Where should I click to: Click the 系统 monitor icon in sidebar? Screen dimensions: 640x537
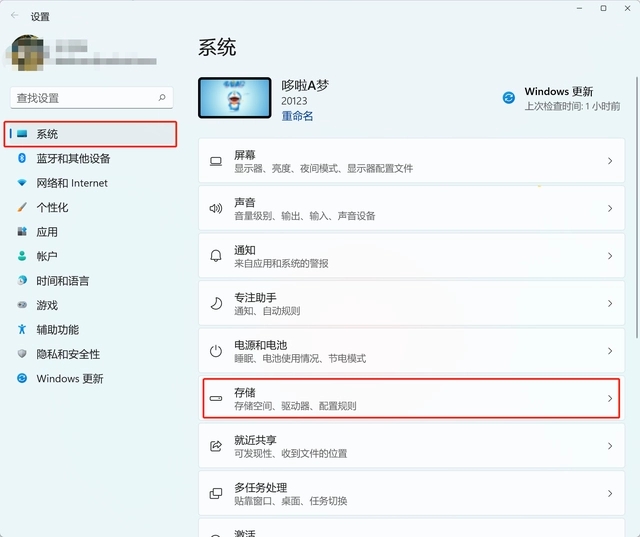point(22,133)
